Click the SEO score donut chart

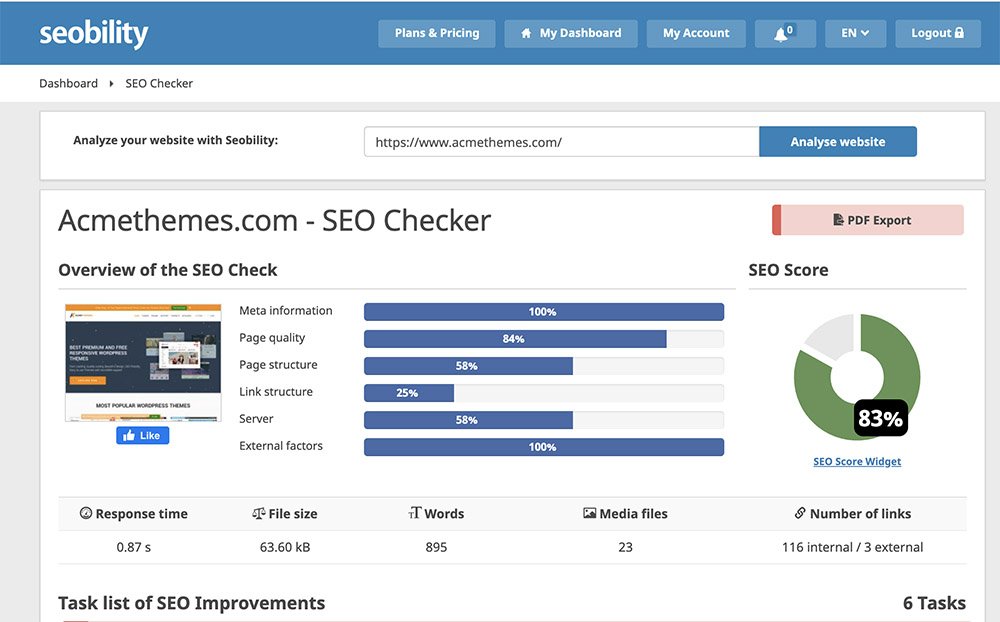(857, 376)
